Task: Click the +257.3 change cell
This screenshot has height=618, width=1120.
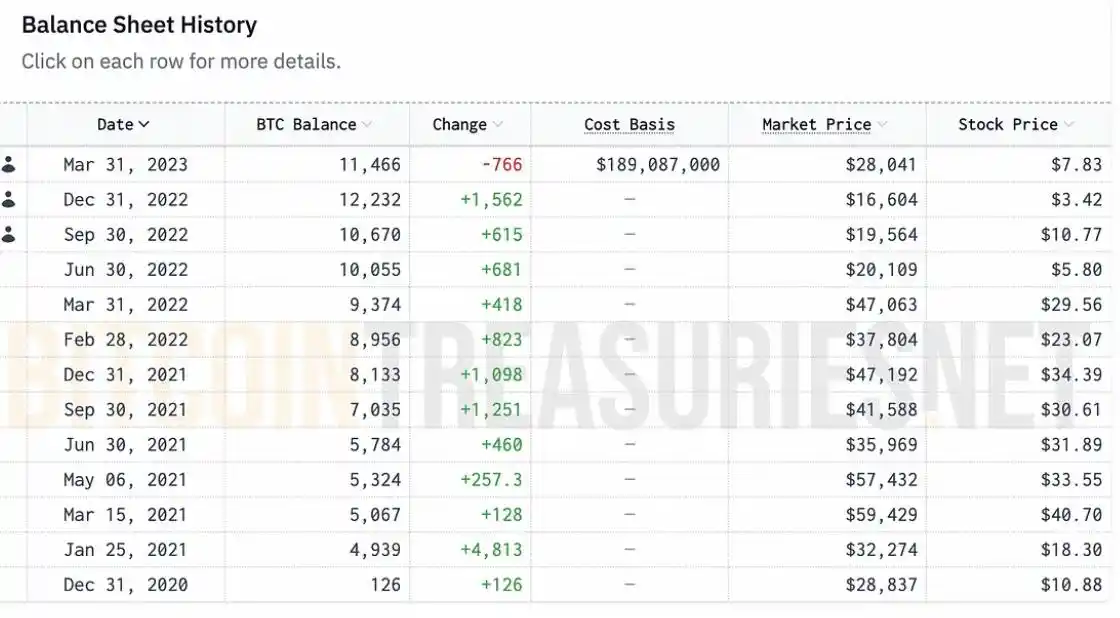Action: click(491, 480)
